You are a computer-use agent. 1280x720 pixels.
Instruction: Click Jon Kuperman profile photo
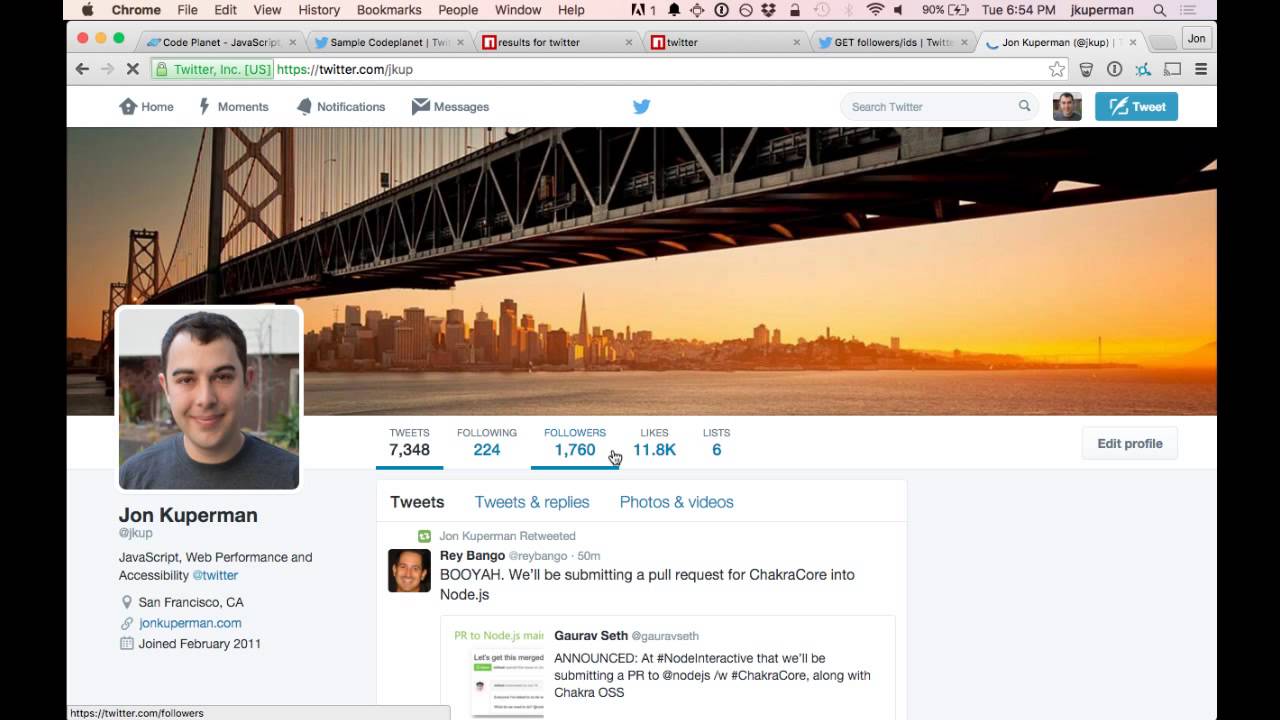point(209,399)
